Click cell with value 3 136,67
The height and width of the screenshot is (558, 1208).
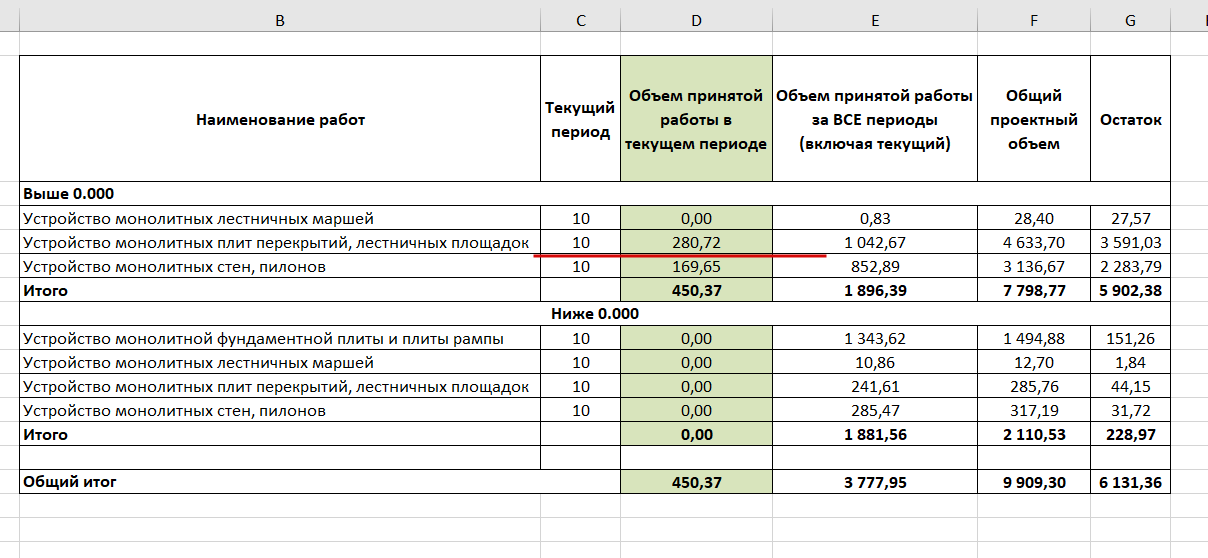pyautogui.click(x=1034, y=267)
